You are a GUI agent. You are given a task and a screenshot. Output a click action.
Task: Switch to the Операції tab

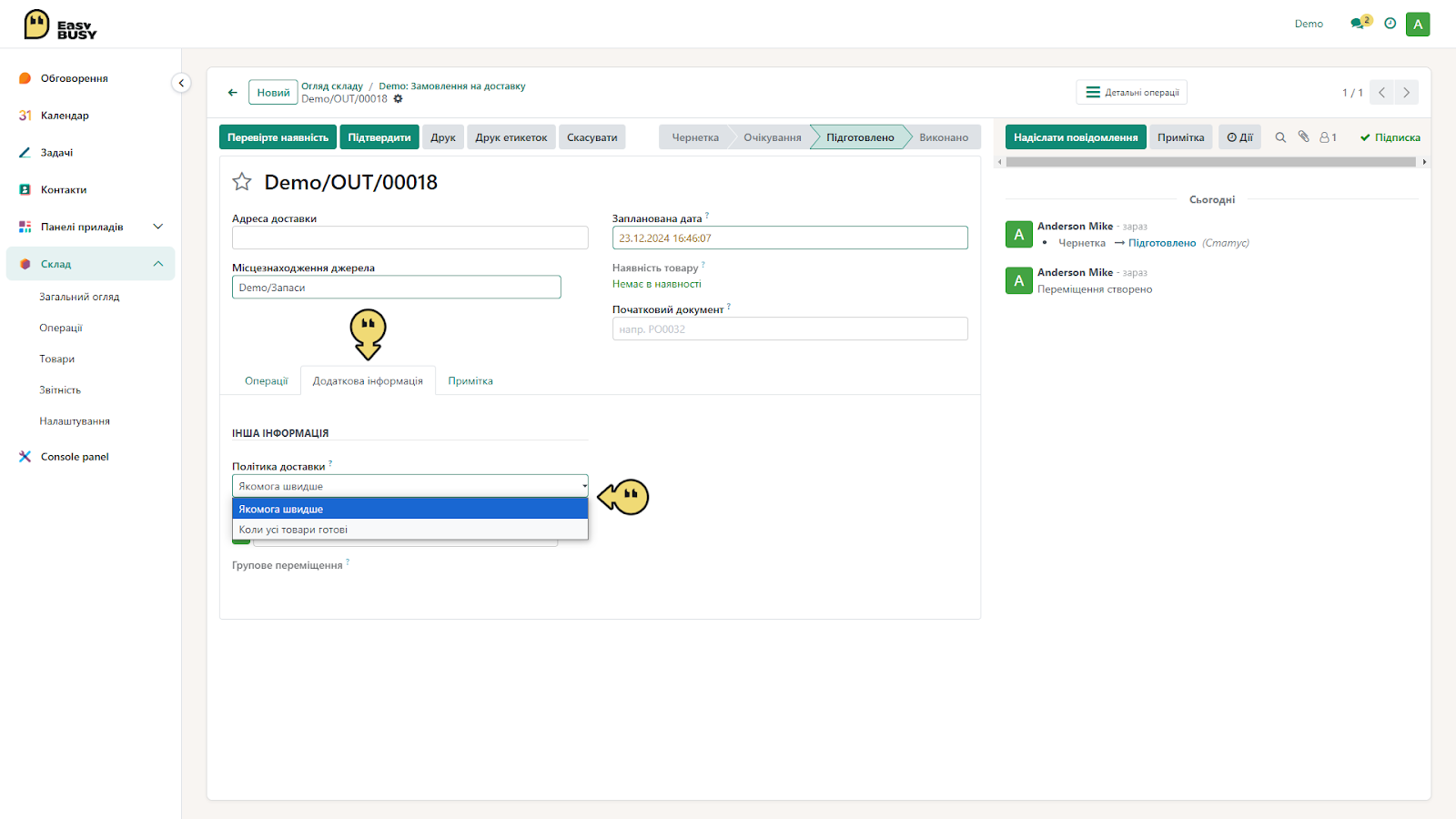(266, 381)
